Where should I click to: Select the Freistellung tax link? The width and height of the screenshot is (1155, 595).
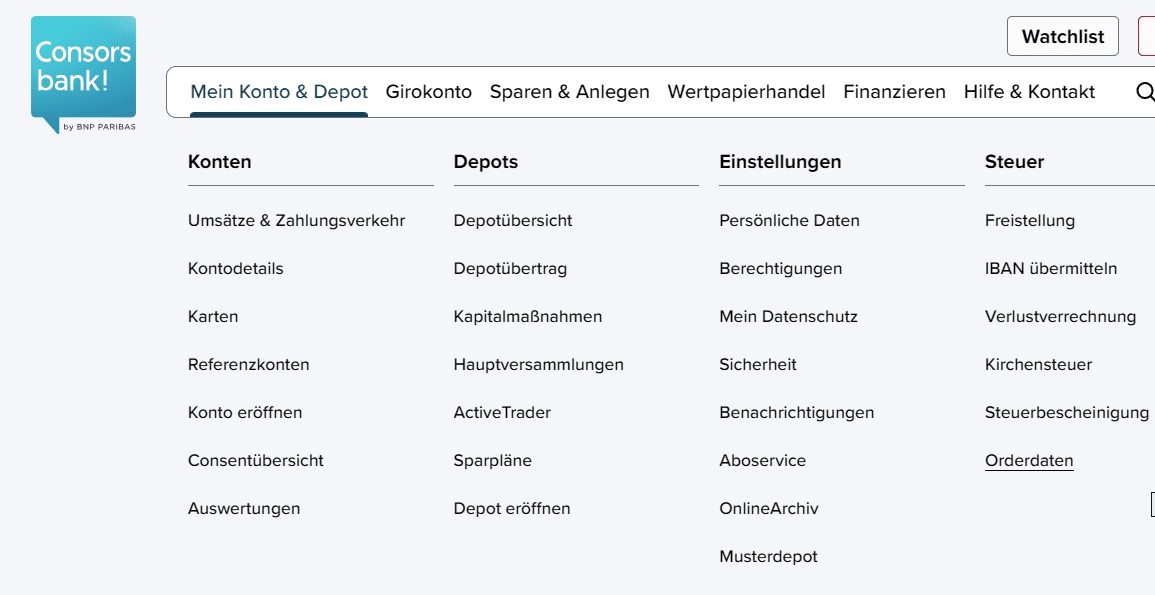click(x=1029, y=220)
